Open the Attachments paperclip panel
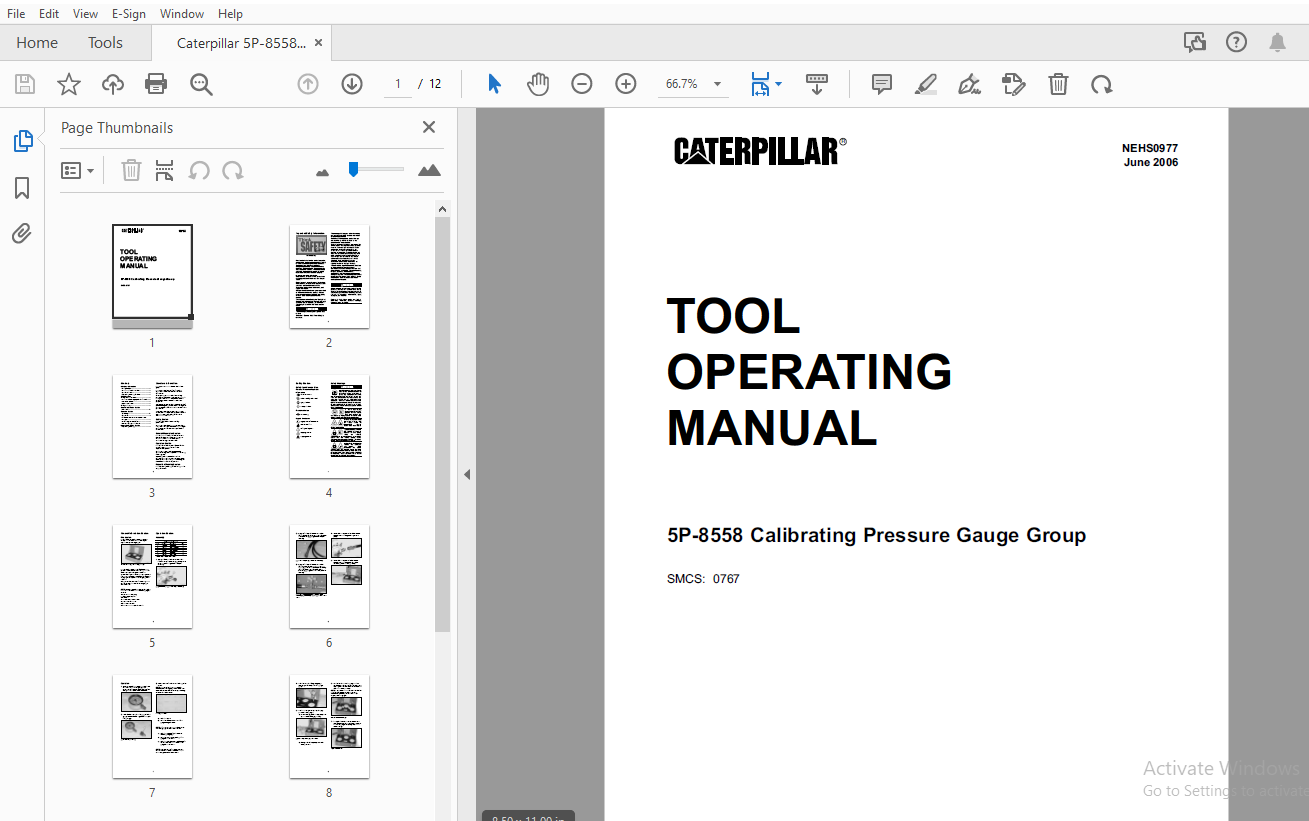The width and height of the screenshot is (1309, 821). pos(22,234)
